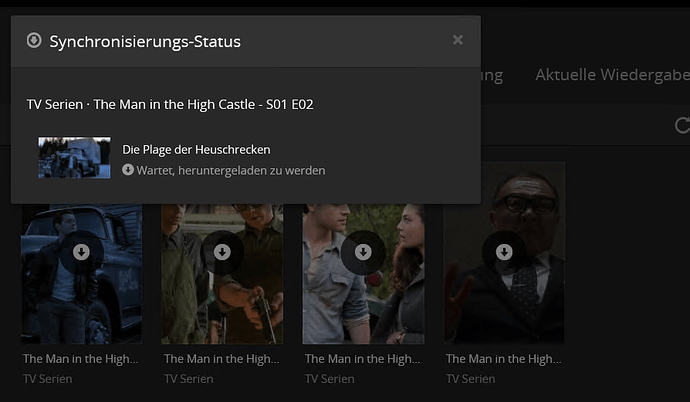Open first The Man in the High... title

point(81,359)
